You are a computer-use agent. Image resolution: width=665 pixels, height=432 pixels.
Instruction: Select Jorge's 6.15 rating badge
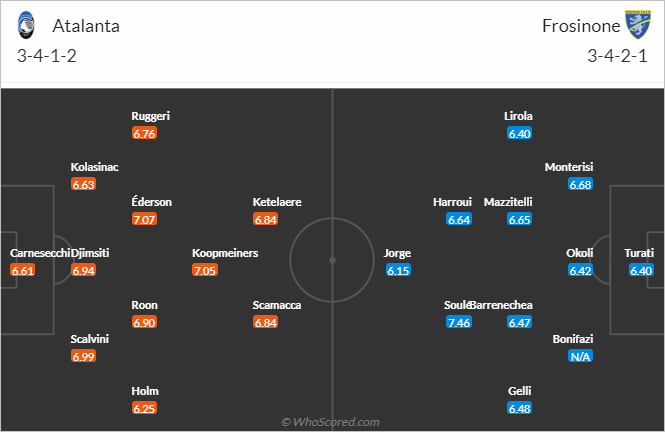(398, 271)
